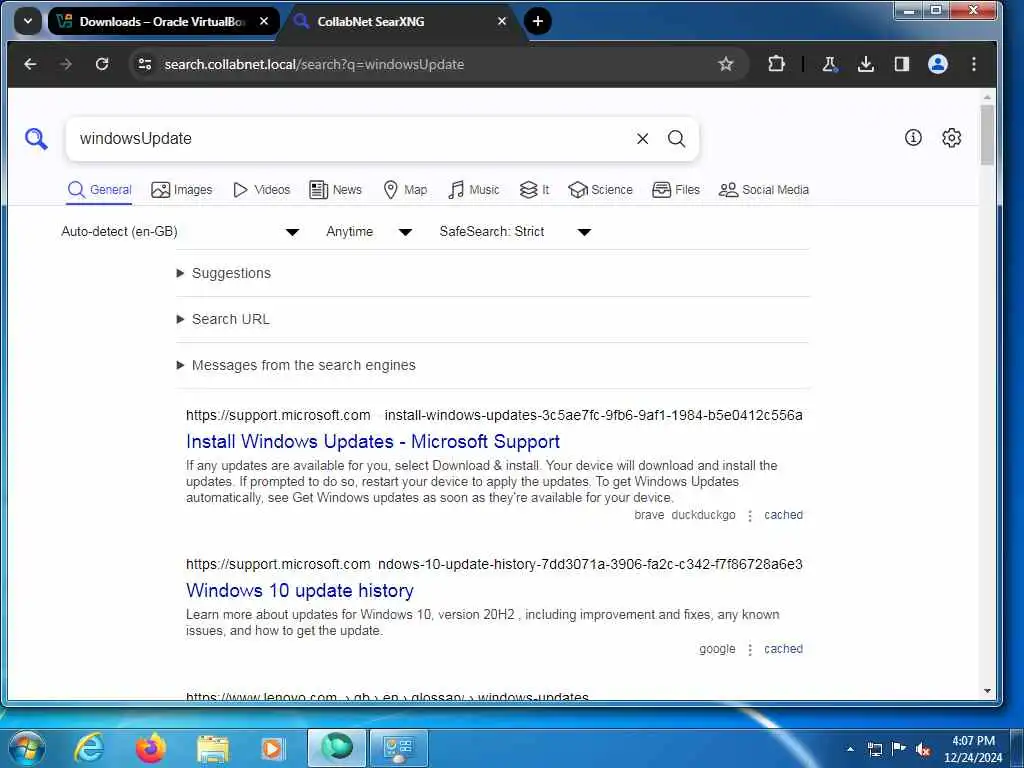
Task: Open the Auto-detect (en-GB) language dropdown
Action: click(x=180, y=232)
